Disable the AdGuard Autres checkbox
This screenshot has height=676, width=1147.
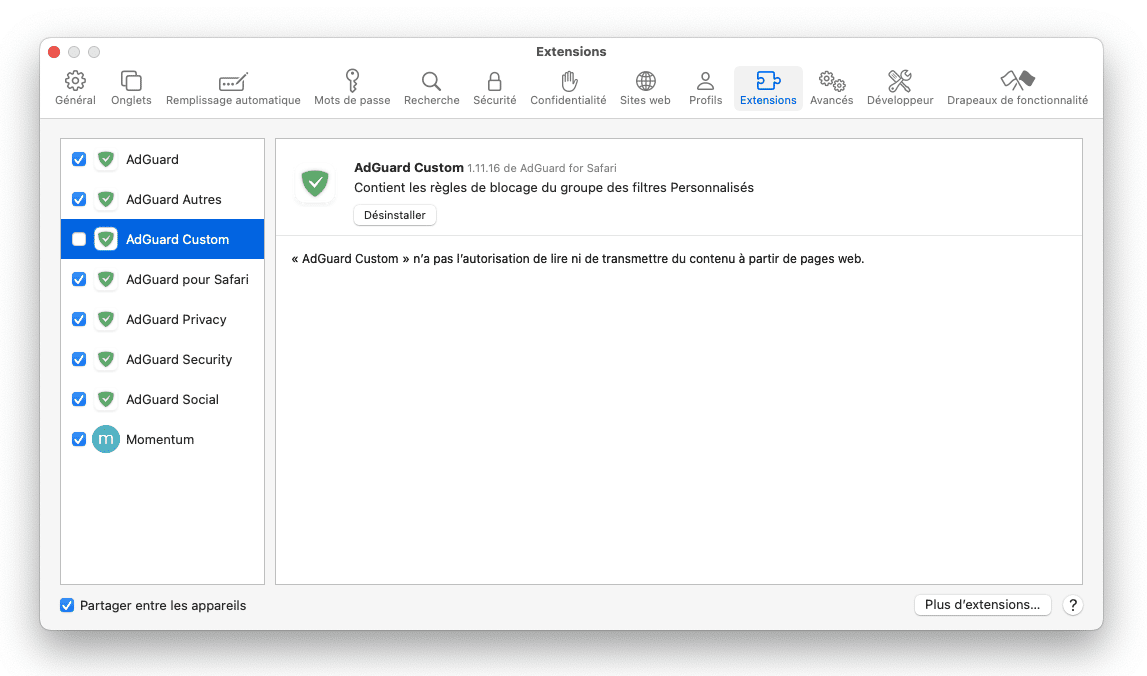click(x=79, y=199)
